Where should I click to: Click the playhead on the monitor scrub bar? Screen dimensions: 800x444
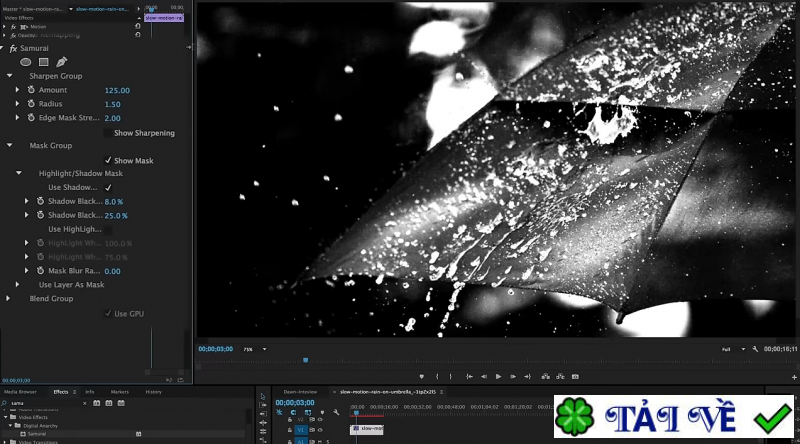click(305, 360)
